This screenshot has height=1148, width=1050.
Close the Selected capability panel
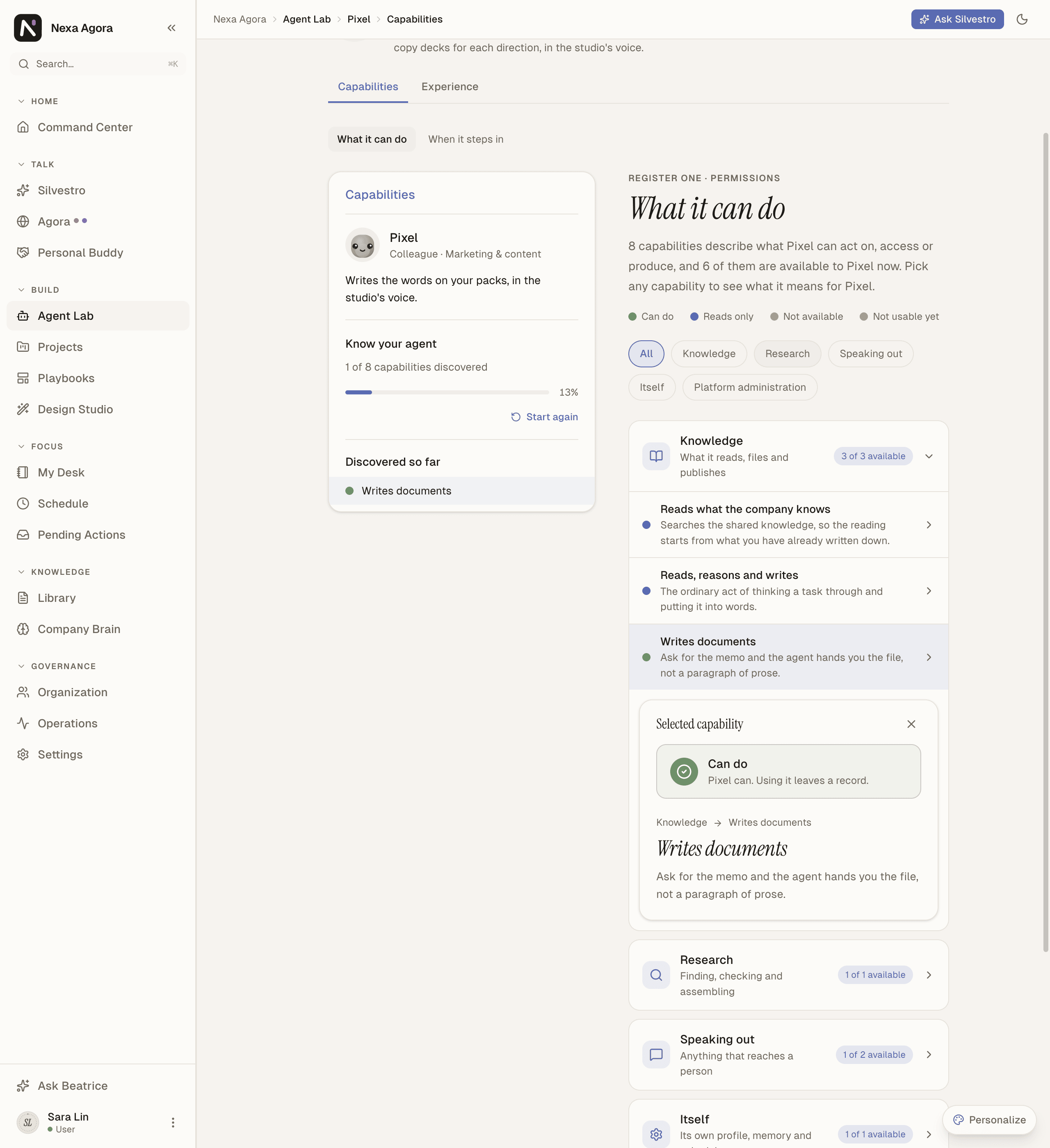[911, 724]
